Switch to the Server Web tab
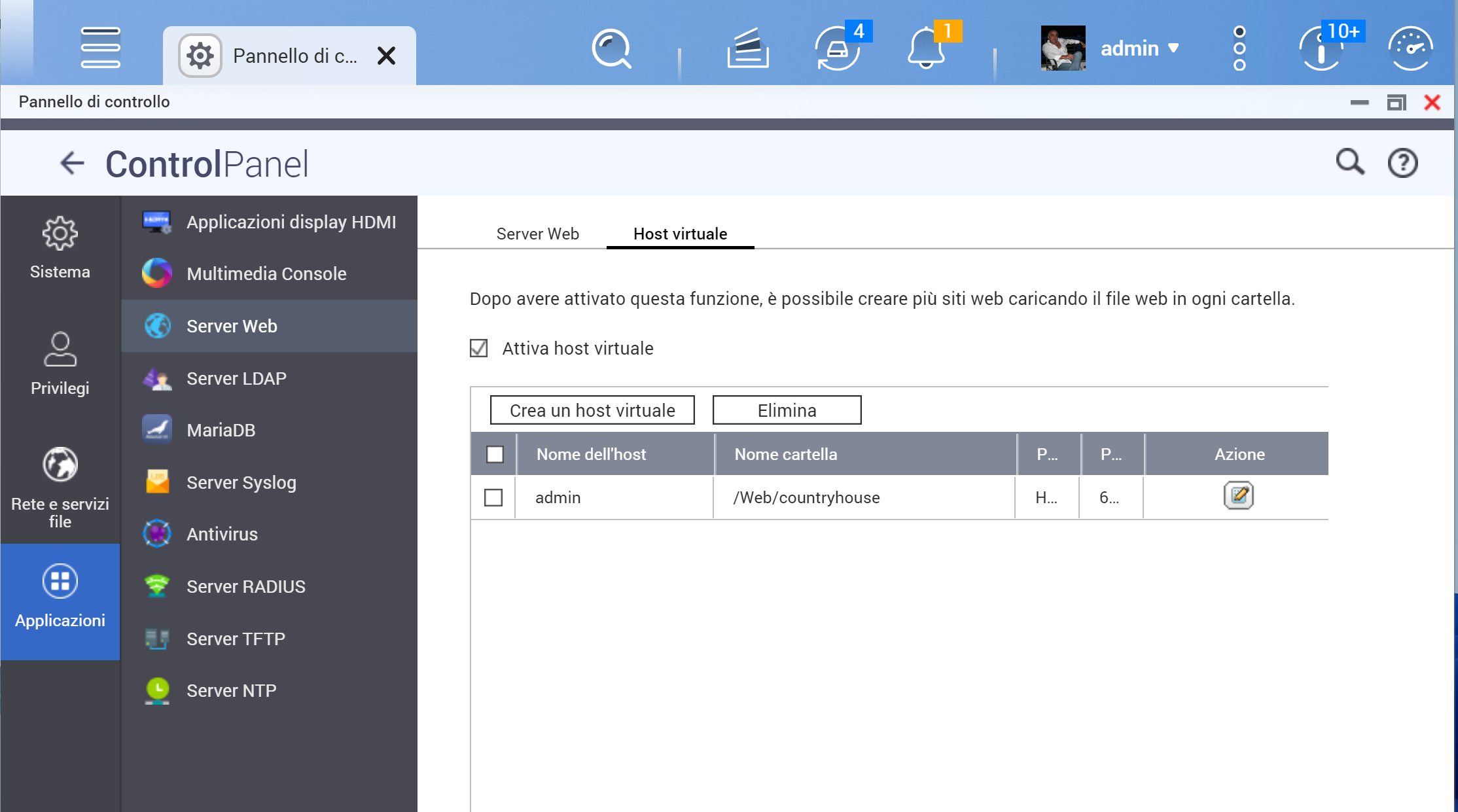Viewport: 1458px width, 812px height. pos(537,234)
